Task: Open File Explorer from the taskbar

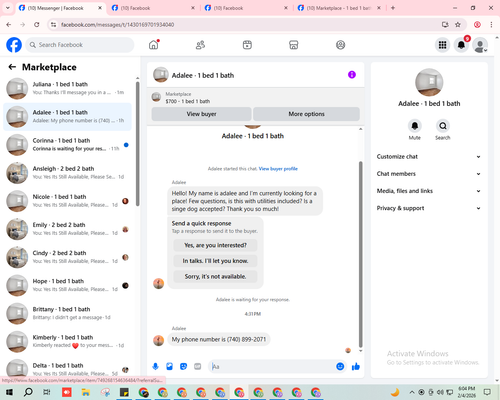Action: 86,392
